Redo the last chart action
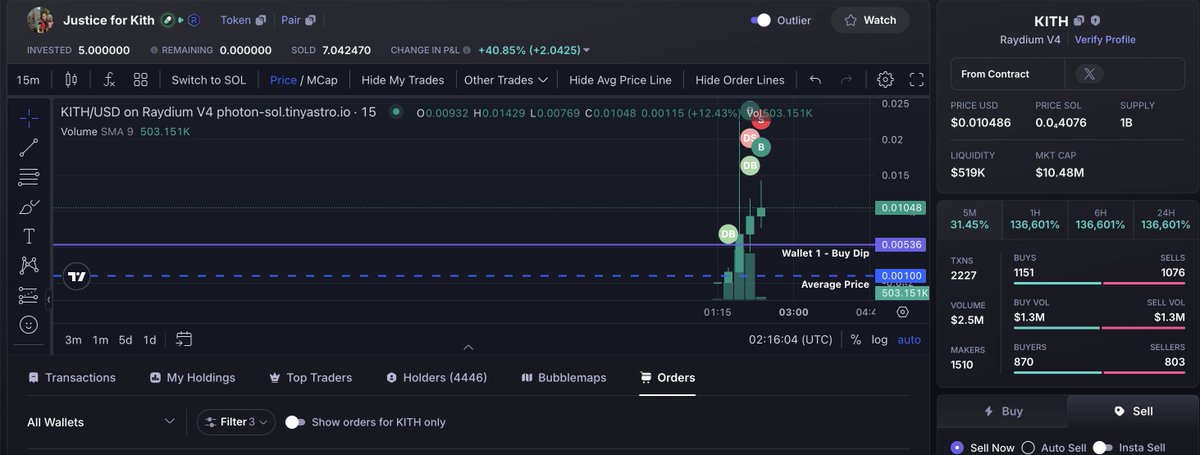1200x455 pixels. coord(846,80)
